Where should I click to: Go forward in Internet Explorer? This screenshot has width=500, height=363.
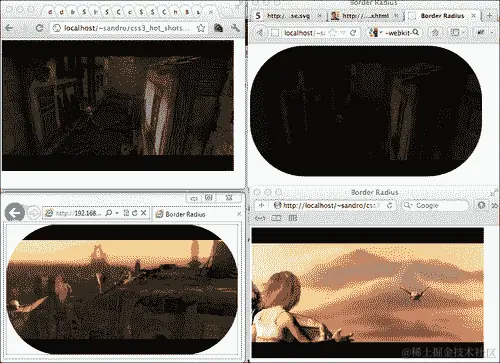pos(33,213)
